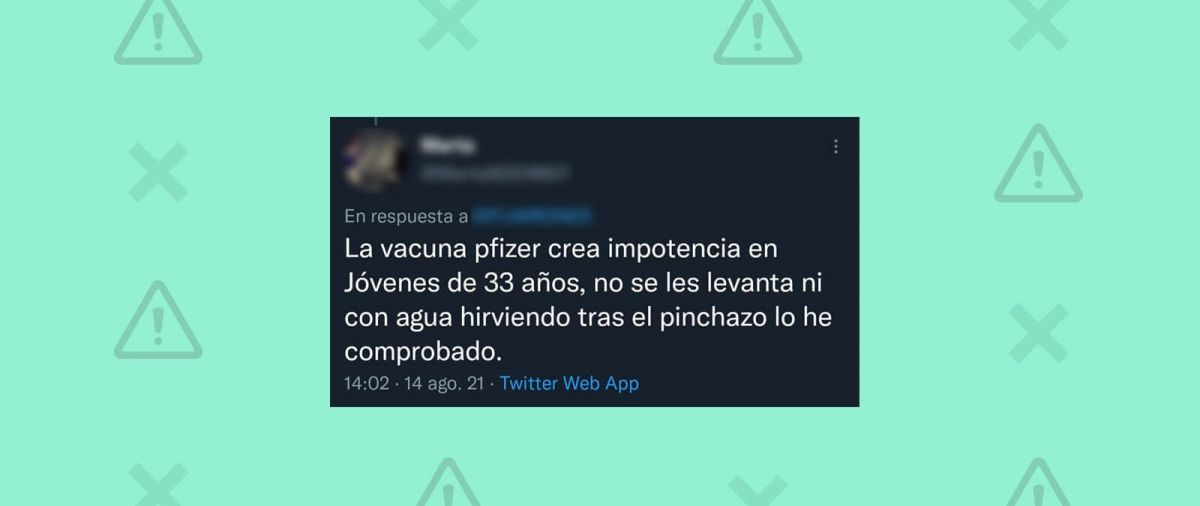Open the blurred display name of the author

pos(449,146)
